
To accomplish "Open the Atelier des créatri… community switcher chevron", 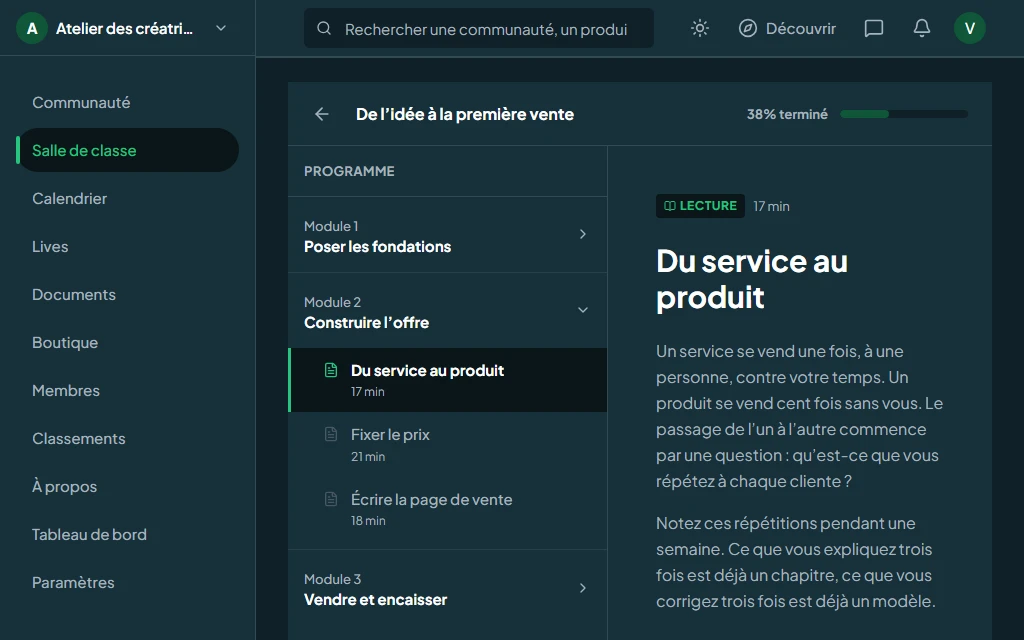I will point(221,28).
